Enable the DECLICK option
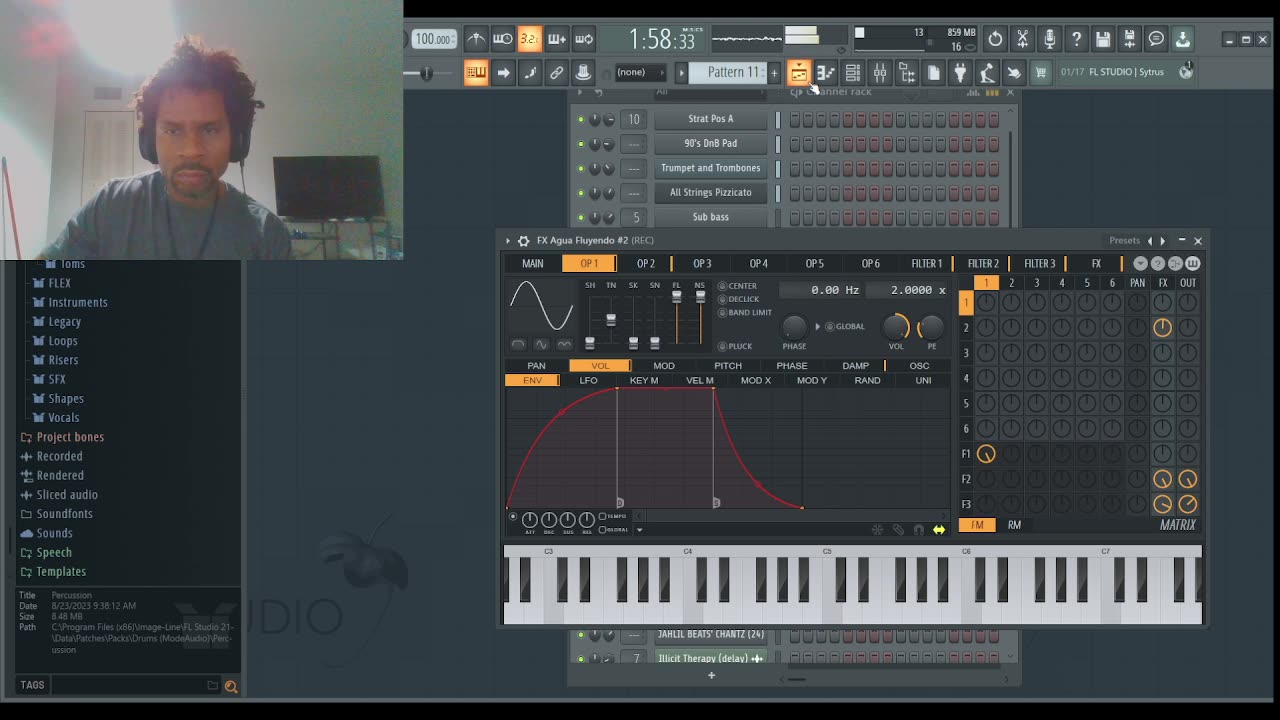Screen dimensions: 1280x720 [739, 299]
